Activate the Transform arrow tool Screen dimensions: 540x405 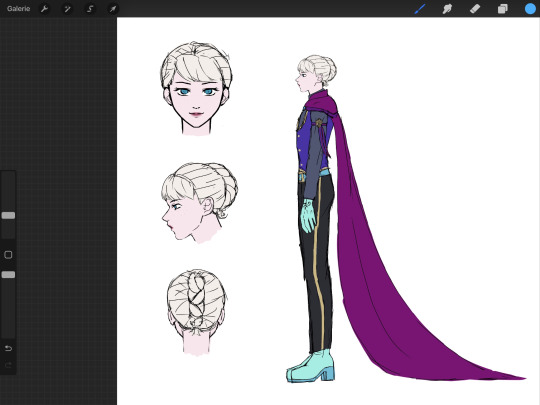click(113, 9)
